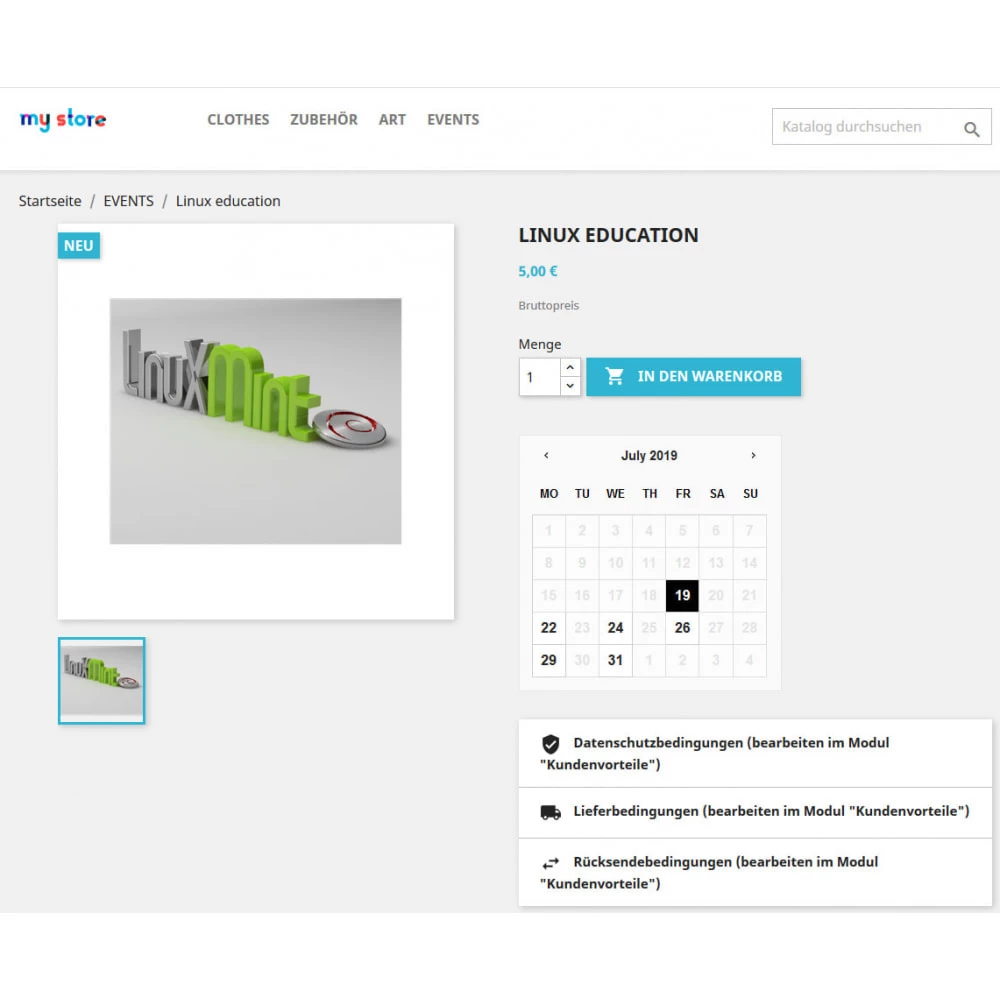Click the shield icon by Datenschutzbedingungen
Image resolution: width=1000 pixels, height=1000 pixels.
(550, 744)
